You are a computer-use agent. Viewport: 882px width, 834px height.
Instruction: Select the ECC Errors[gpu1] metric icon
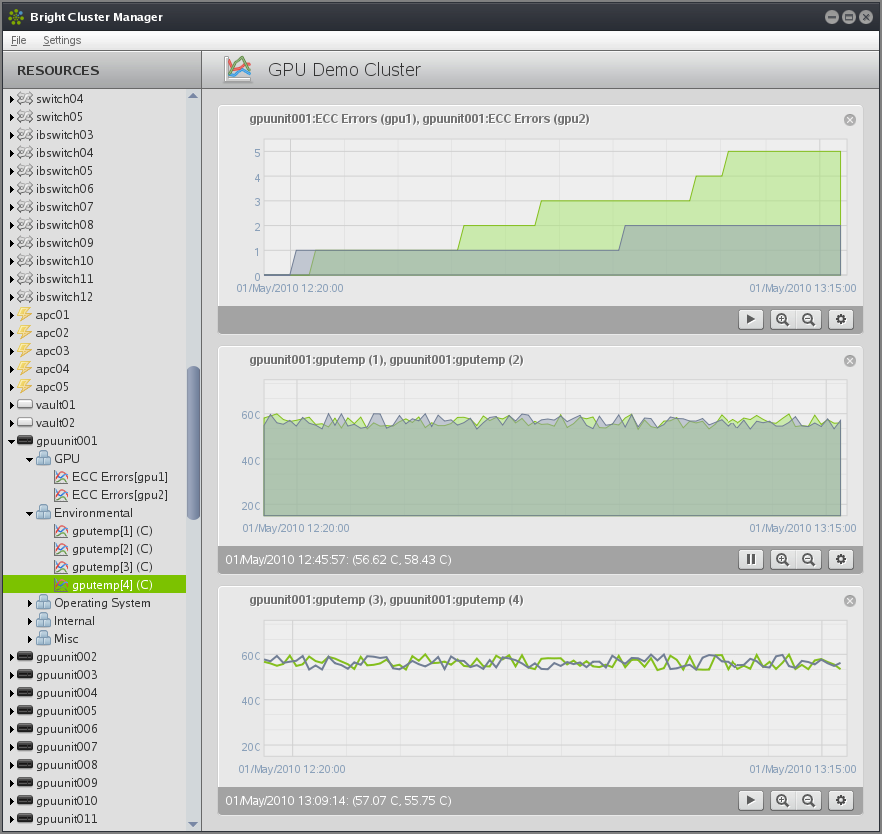61,477
